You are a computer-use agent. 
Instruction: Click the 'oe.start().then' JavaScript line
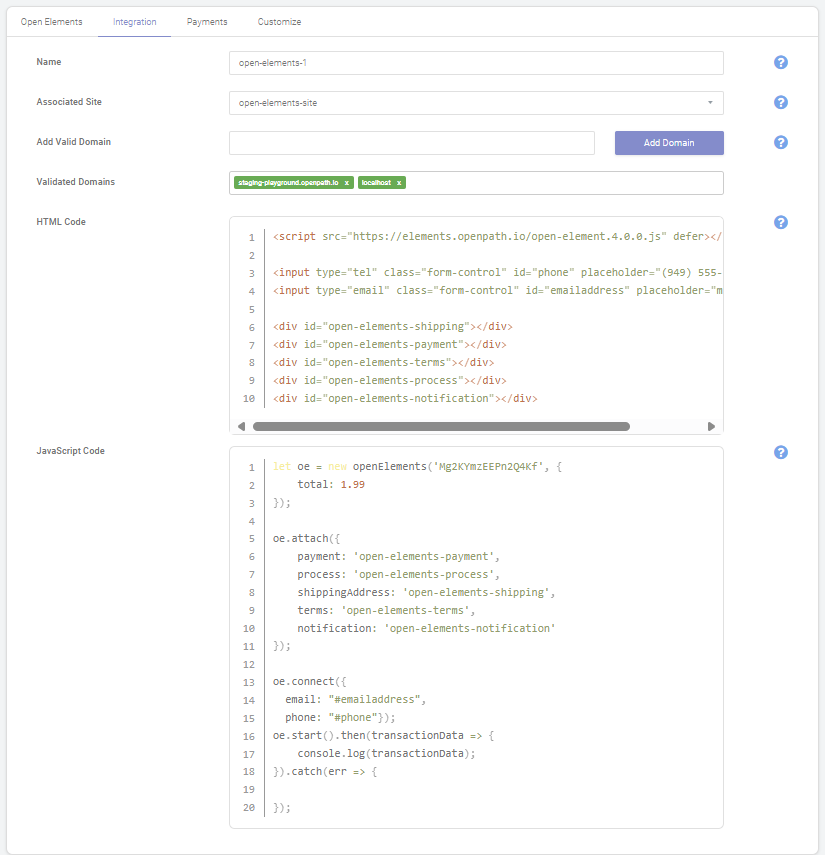click(x=383, y=736)
